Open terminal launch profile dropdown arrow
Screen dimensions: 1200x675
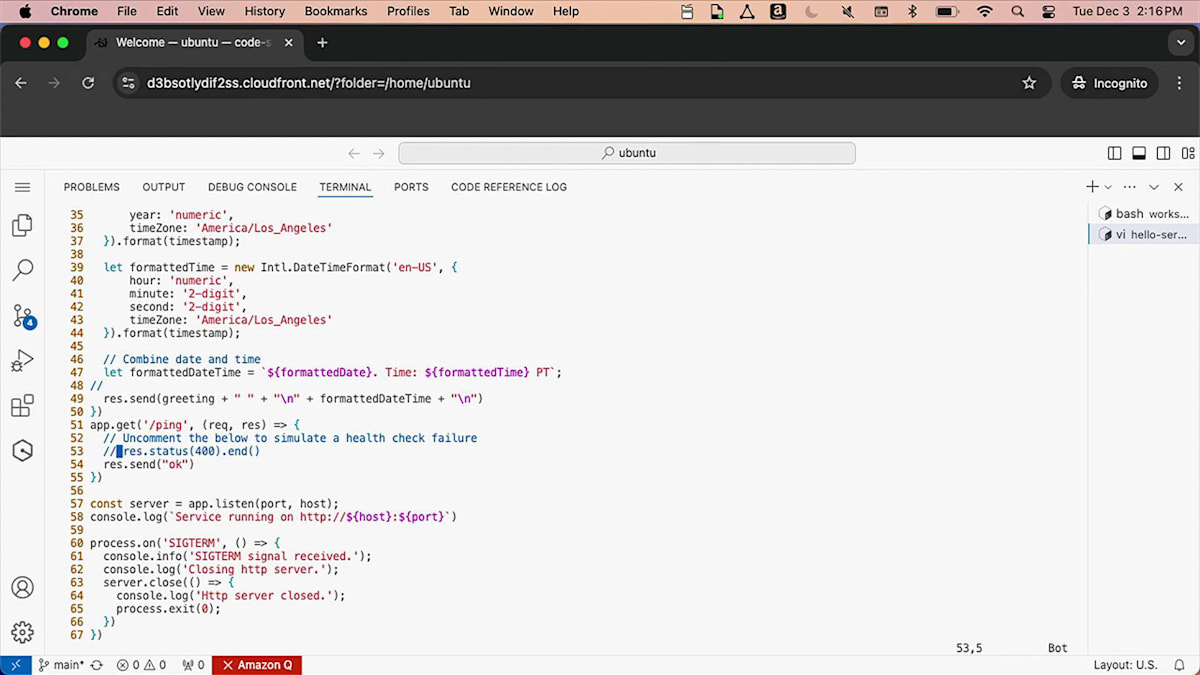(x=1108, y=187)
